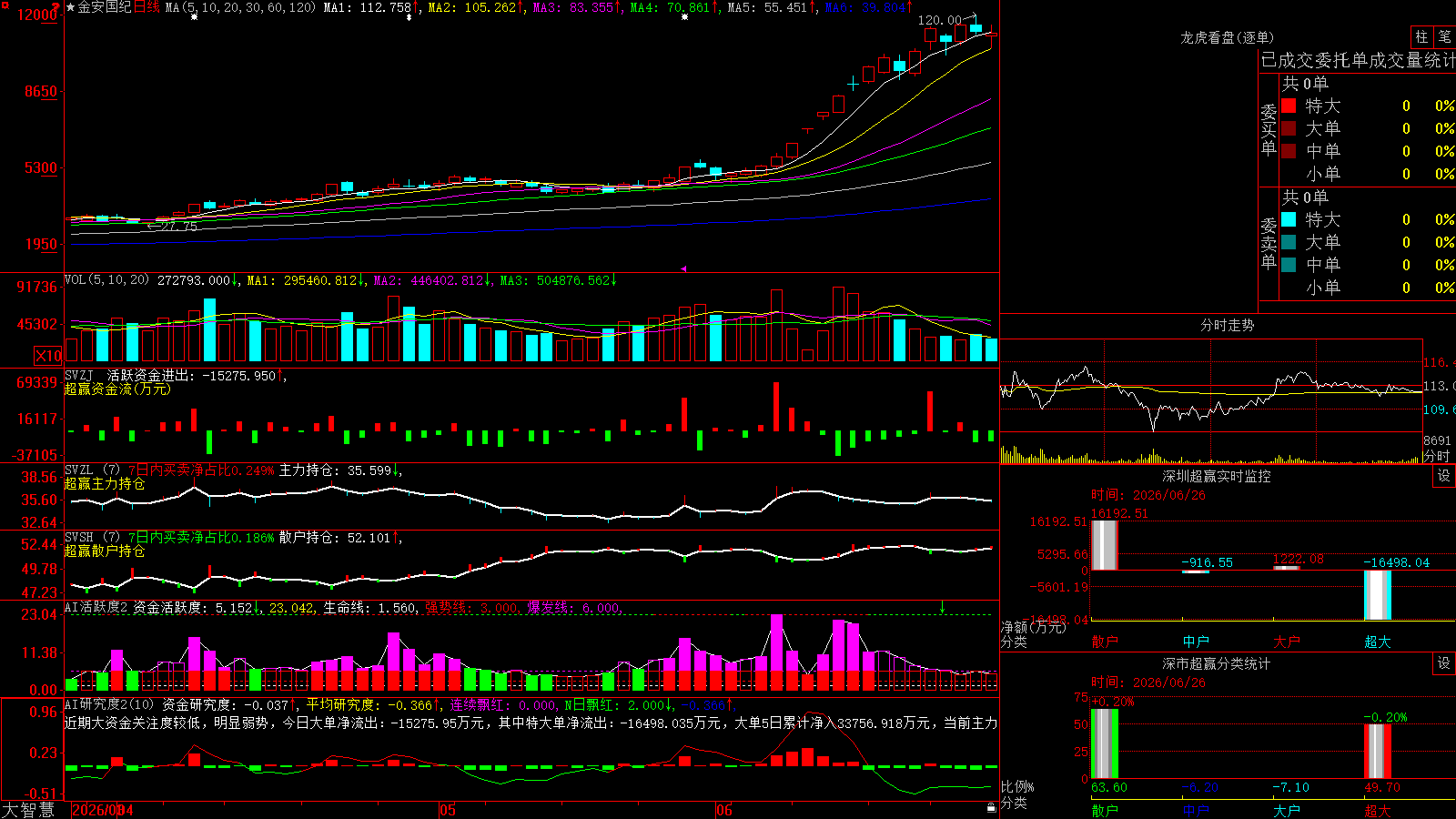Click the dark red 大单 swatch under 委买单
The image size is (1456, 819).
click(1289, 128)
